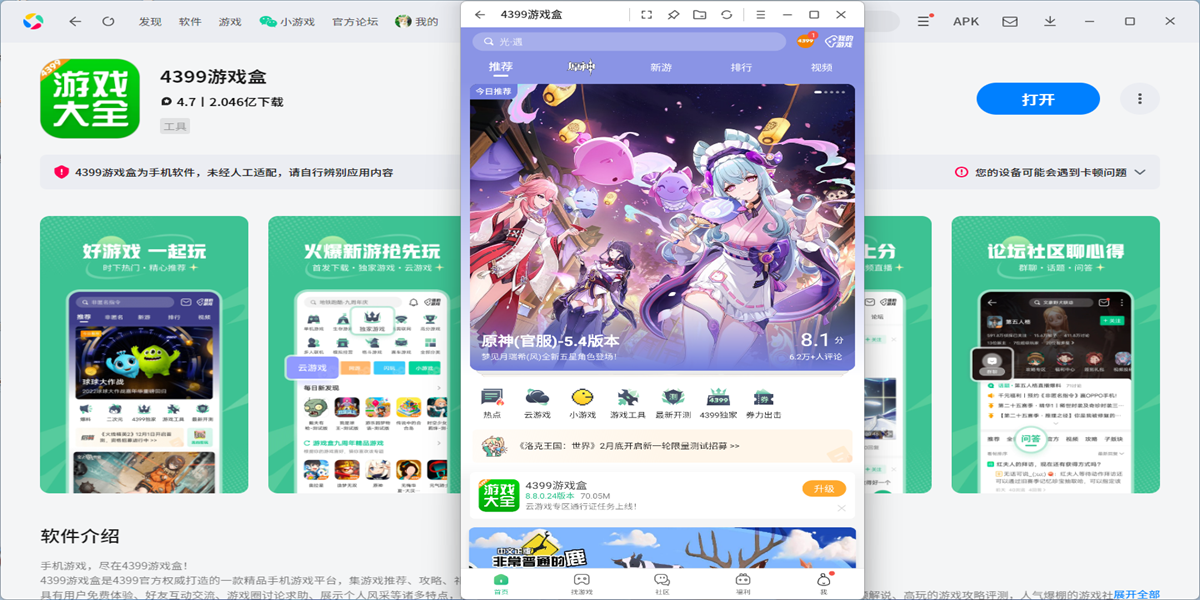Open 找游戏 in bottom navigation
This screenshot has height=600, width=1200.
[581, 583]
